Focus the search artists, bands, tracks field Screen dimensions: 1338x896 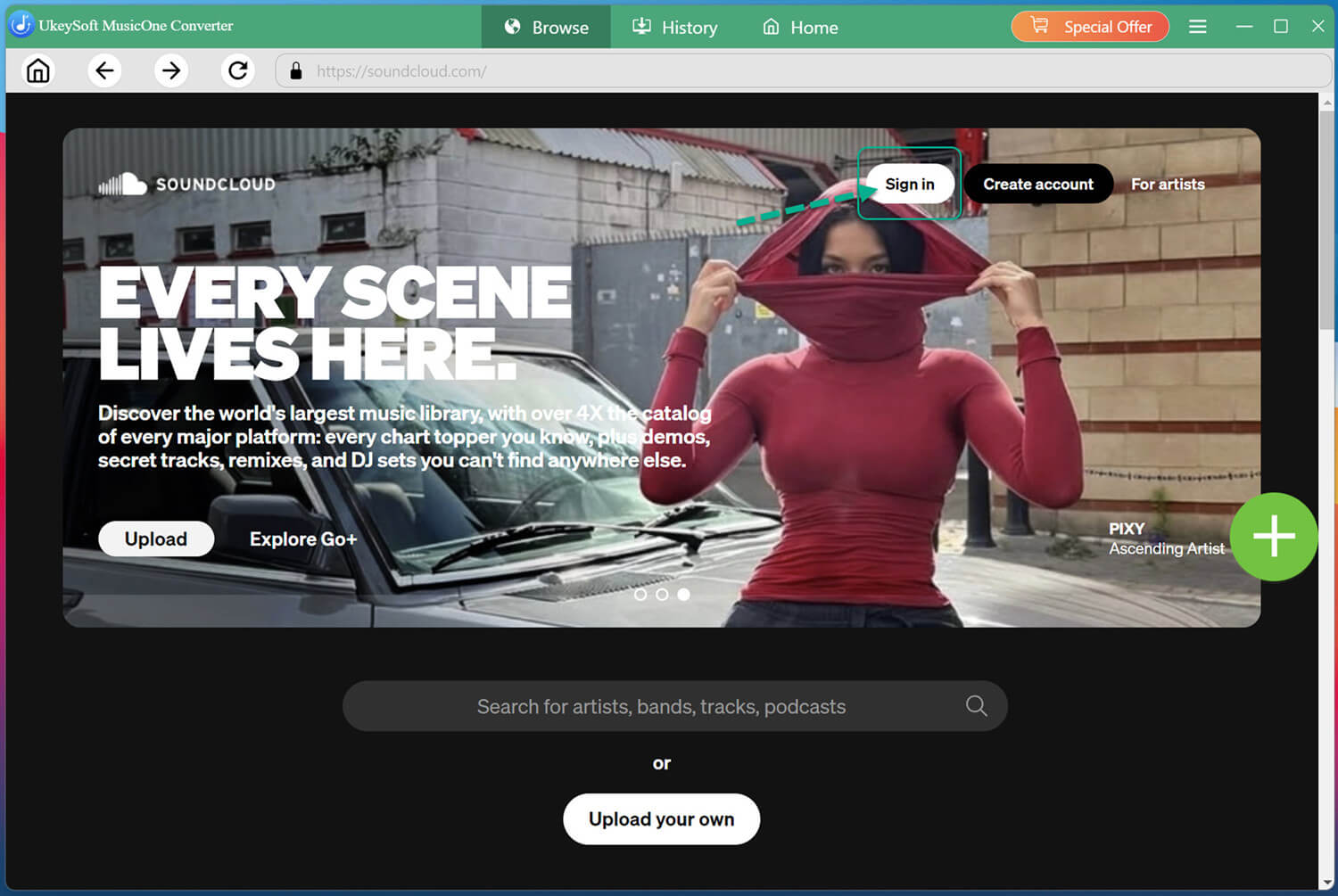coord(674,706)
